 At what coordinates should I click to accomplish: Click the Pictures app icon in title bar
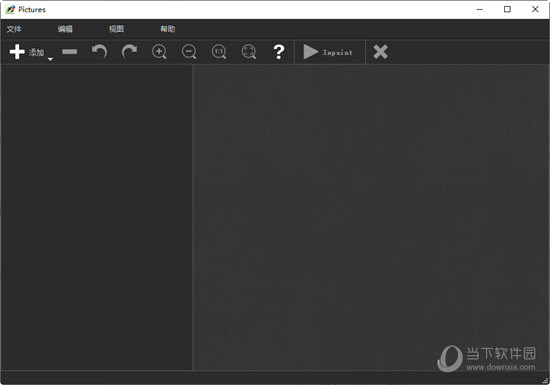[10, 9]
